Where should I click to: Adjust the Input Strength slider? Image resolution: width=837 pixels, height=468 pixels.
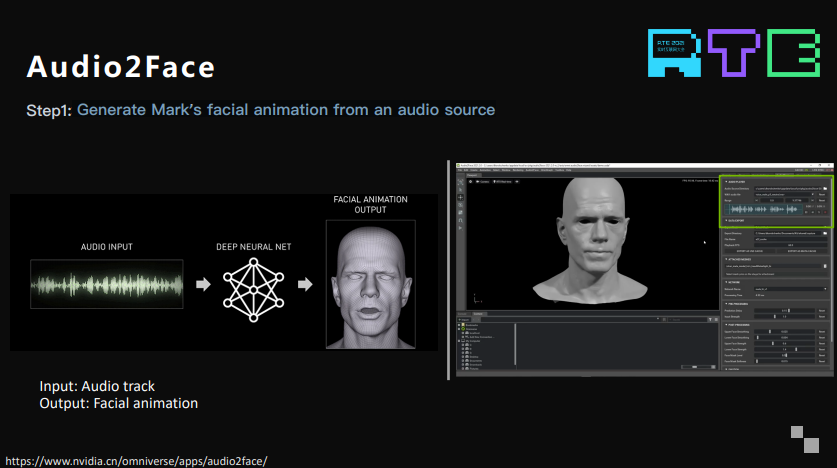click(x=784, y=316)
